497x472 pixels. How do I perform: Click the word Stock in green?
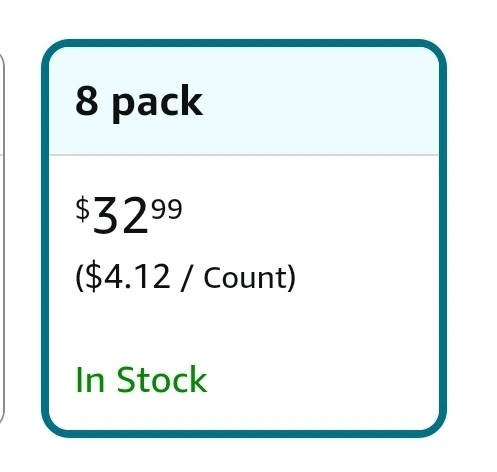point(162,380)
